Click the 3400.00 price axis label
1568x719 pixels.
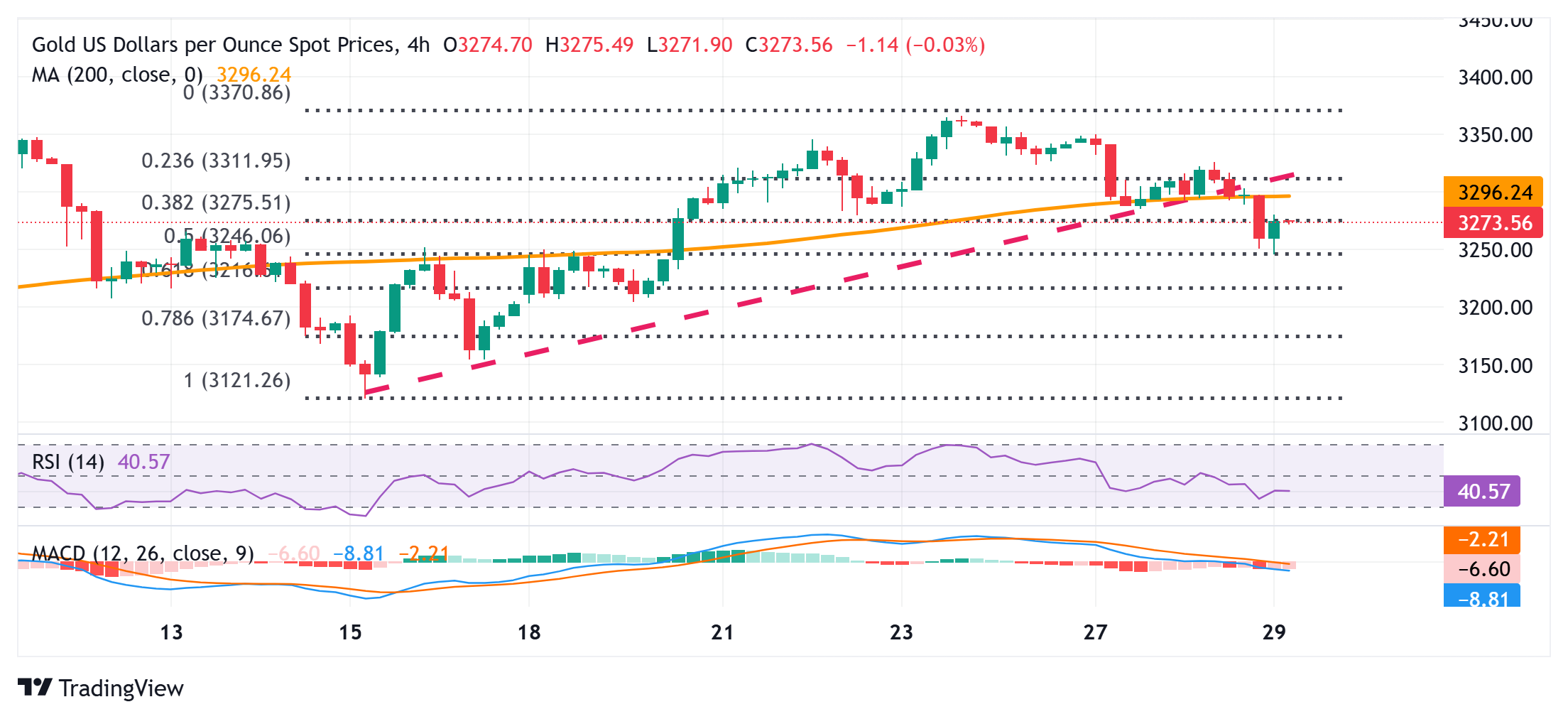[1495, 77]
